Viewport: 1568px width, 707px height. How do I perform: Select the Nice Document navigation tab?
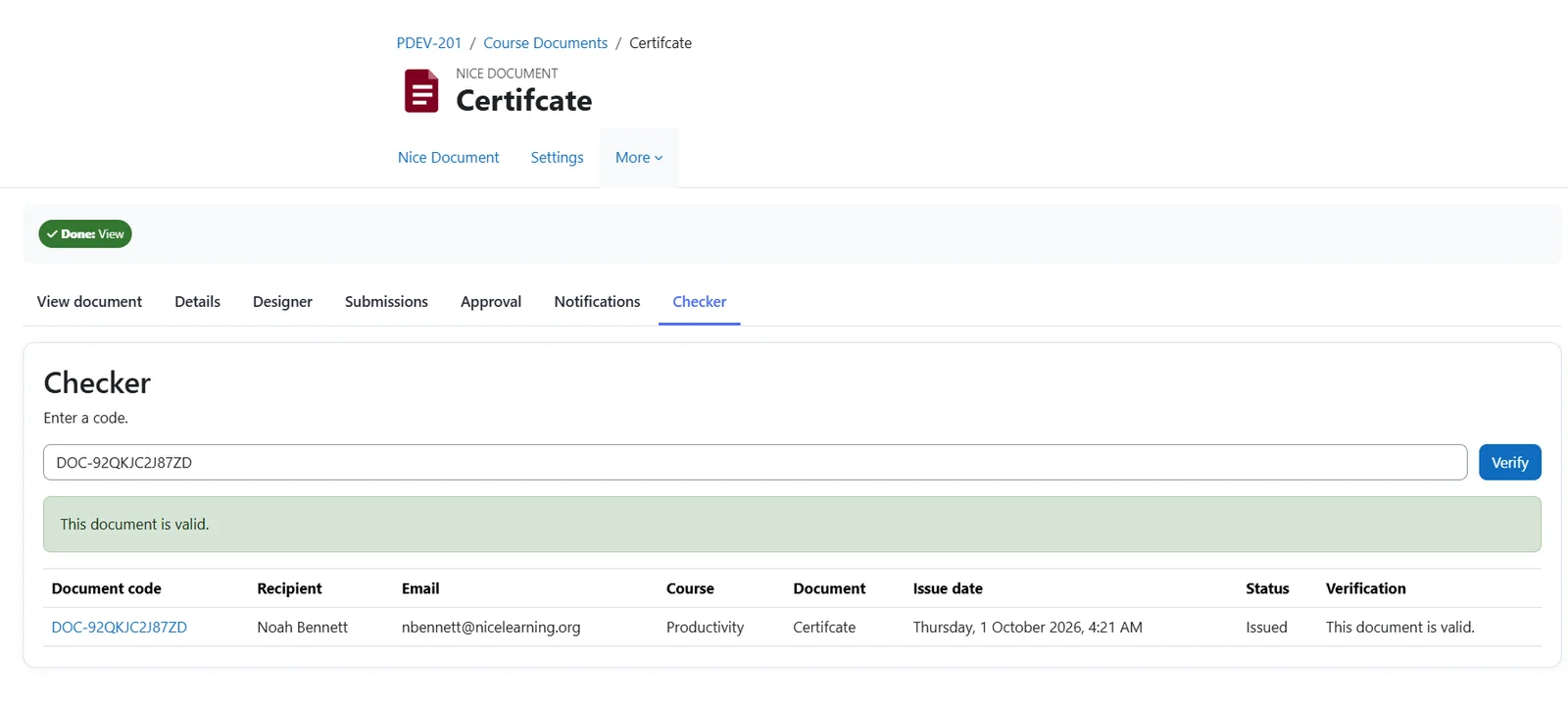[448, 157]
